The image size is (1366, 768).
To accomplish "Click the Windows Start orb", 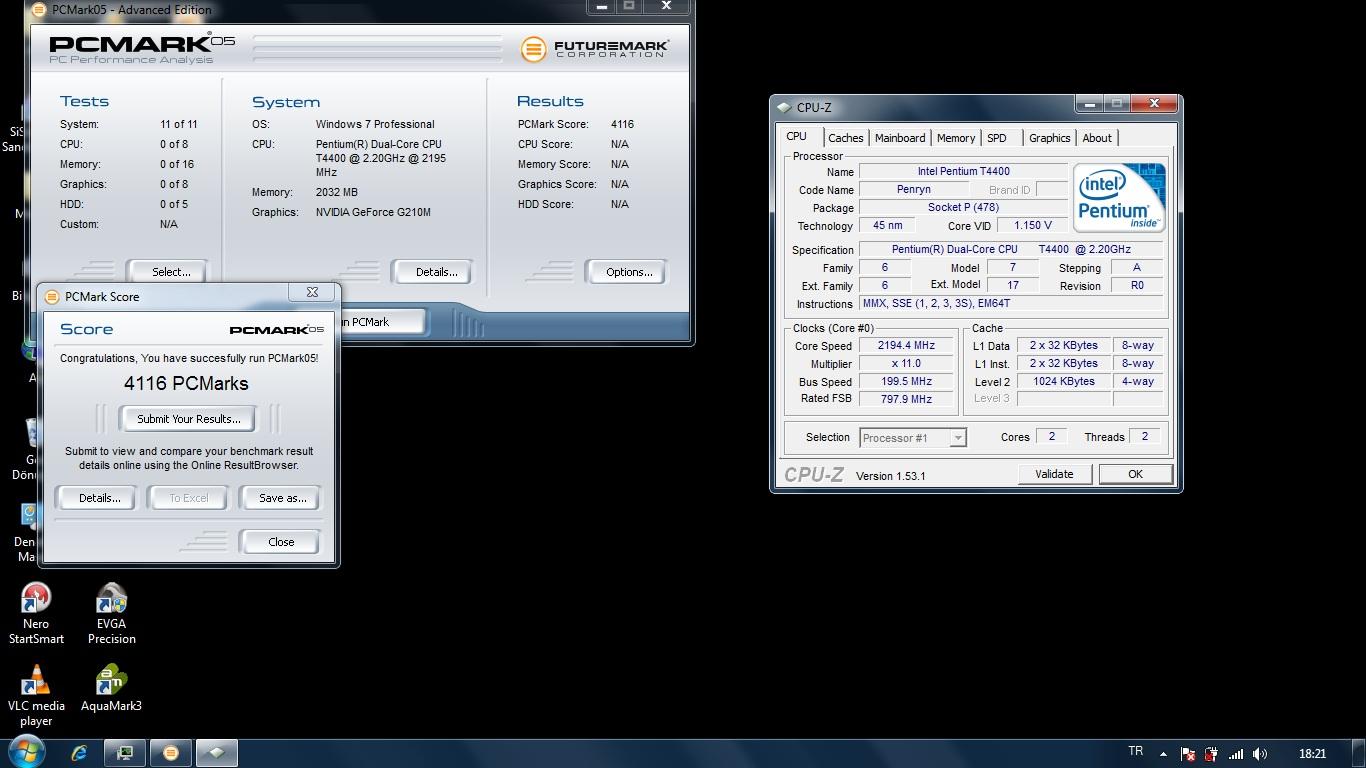I will (x=26, y=752).
